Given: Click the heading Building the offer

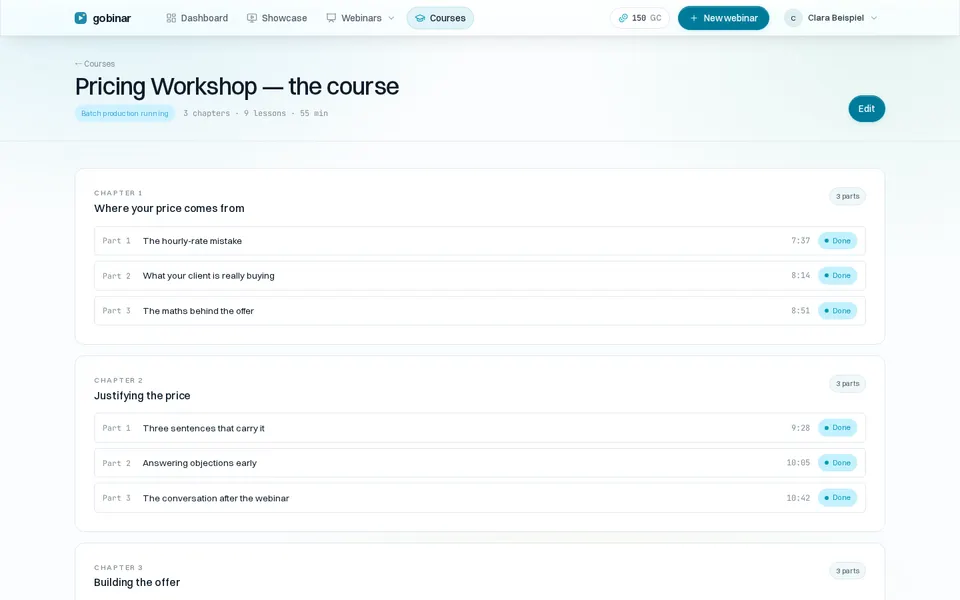Looking at the screenshot, I should click(137, 582).
